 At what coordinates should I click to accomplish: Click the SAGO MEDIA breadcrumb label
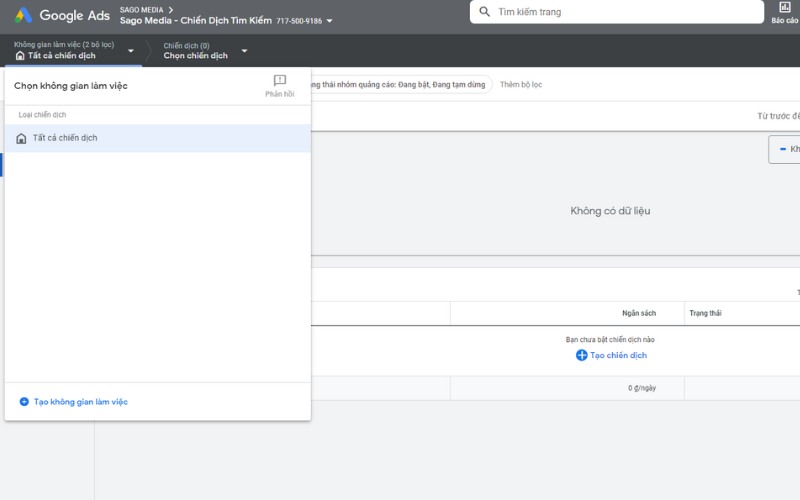(x=141, y=10)
